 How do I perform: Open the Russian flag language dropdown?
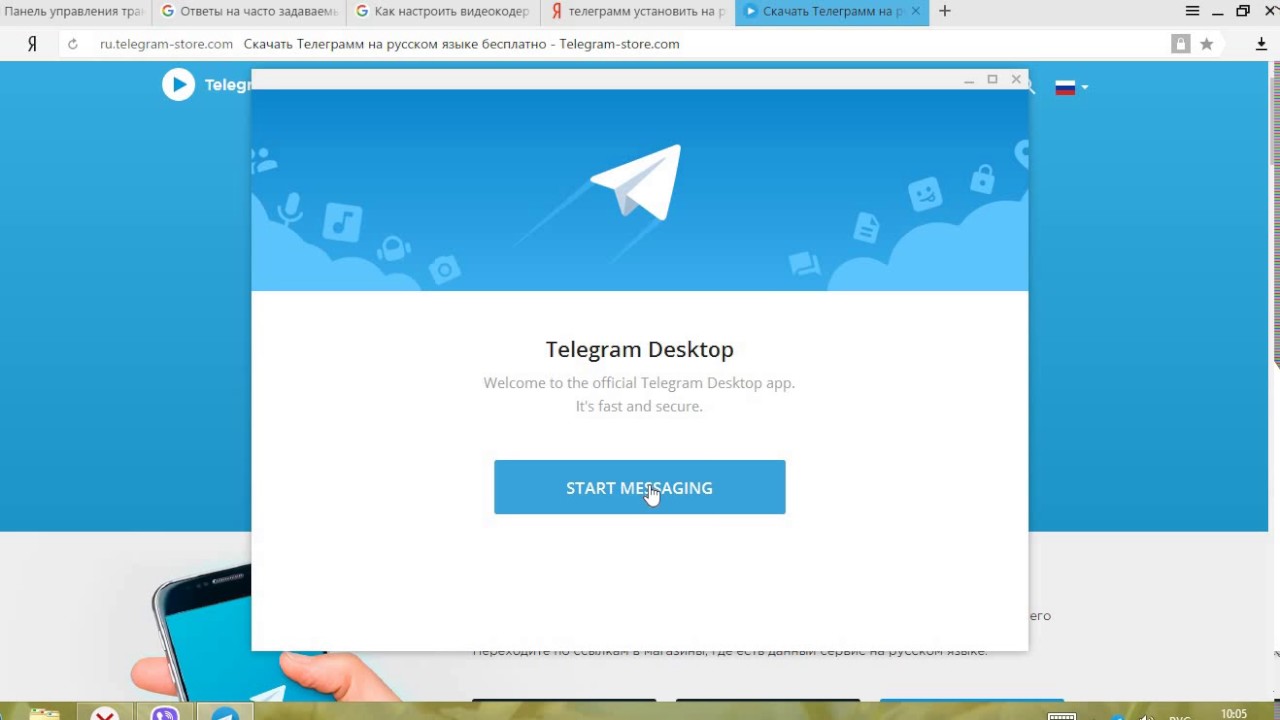(1071, 88)
